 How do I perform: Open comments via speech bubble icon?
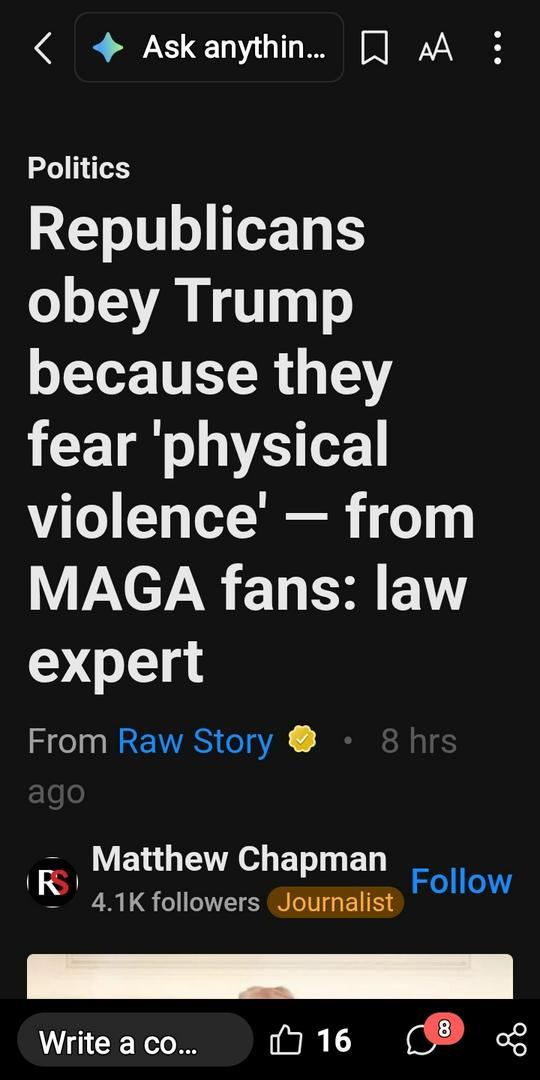click(422, 1041)
